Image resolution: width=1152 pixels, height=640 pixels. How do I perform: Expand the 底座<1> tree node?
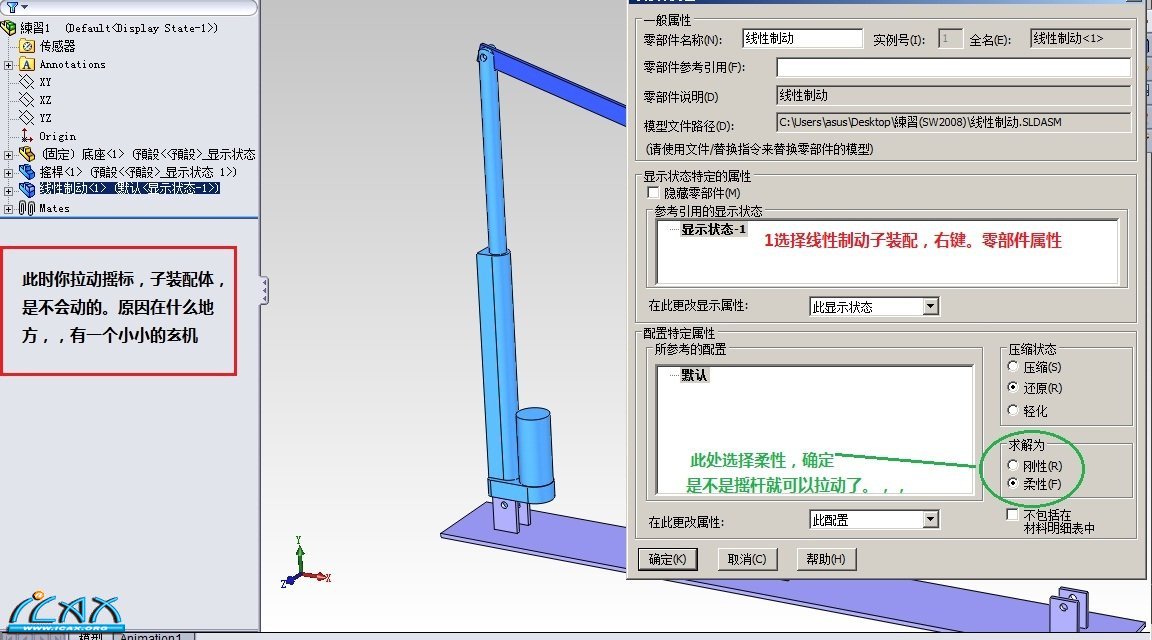(9, 154)
